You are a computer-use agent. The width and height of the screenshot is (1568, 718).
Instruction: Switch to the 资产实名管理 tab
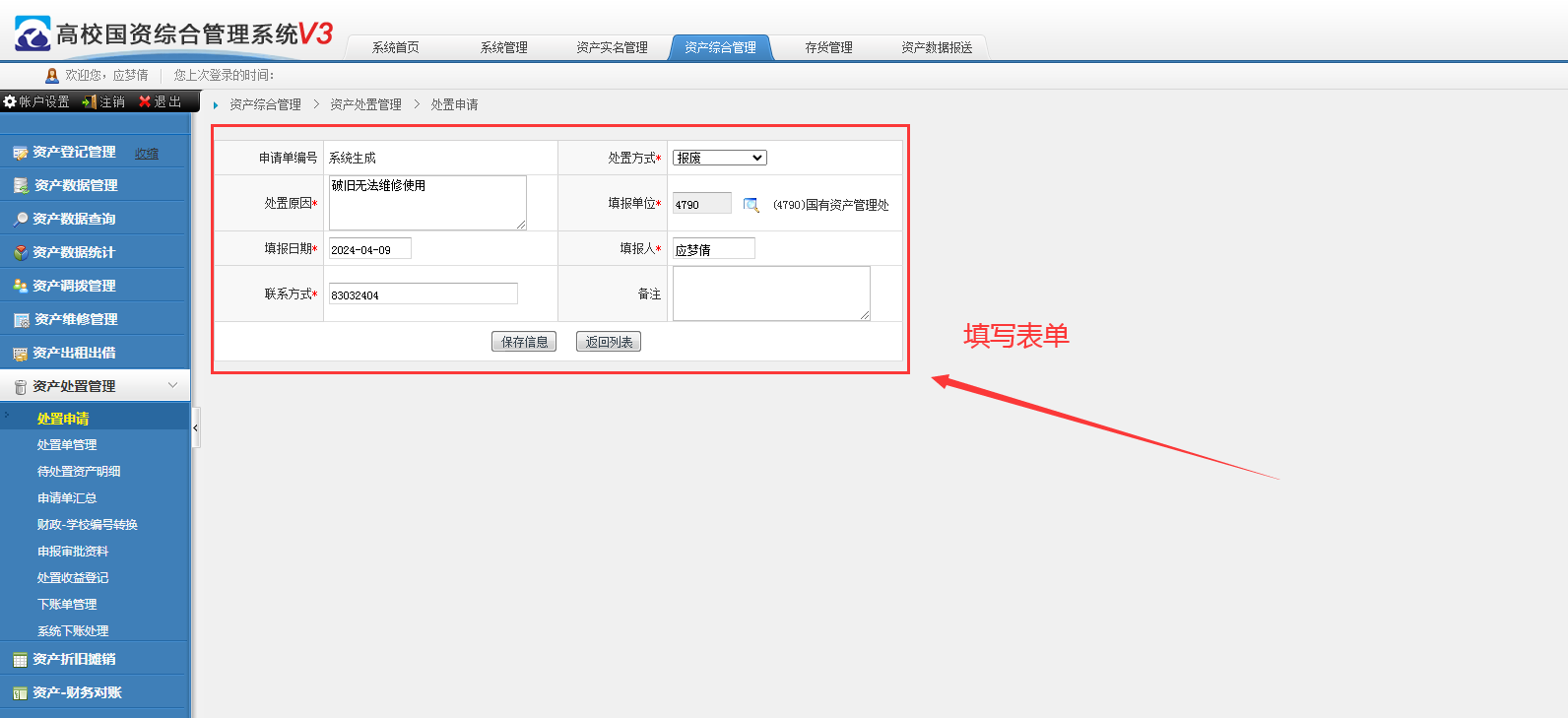pos(612,47)
